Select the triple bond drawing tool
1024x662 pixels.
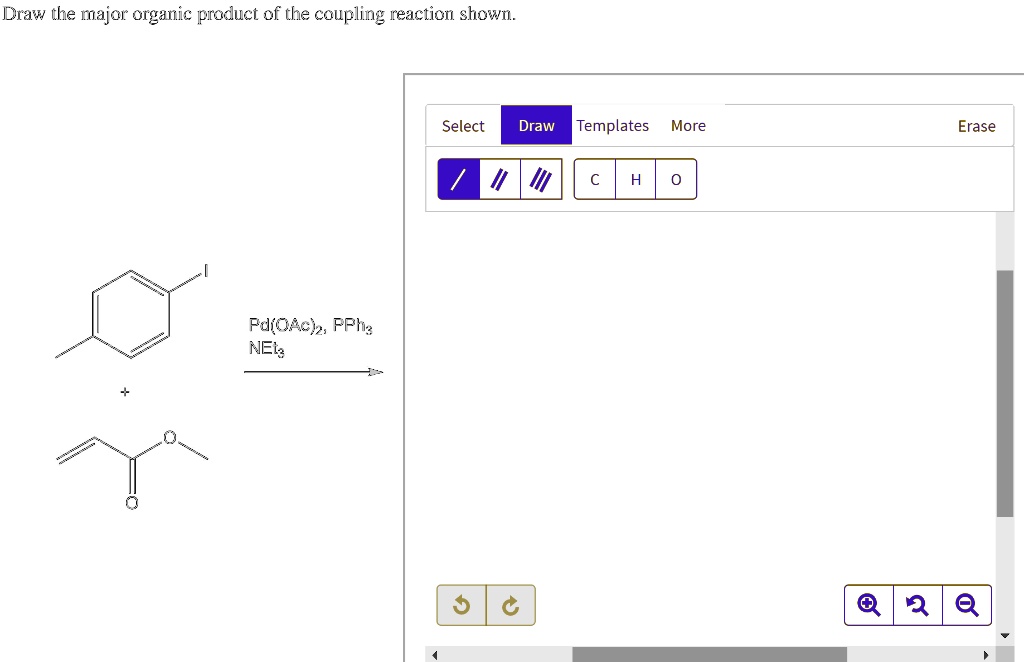540,178
